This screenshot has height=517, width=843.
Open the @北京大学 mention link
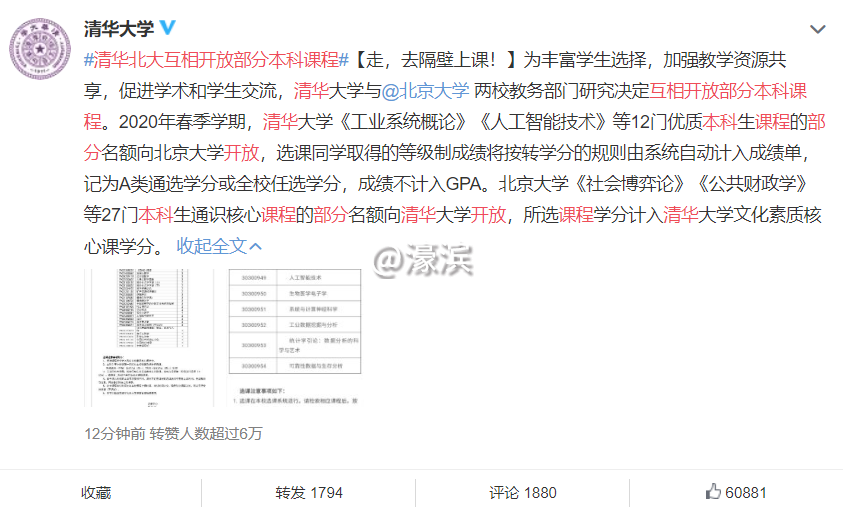(x=426, y=91)
